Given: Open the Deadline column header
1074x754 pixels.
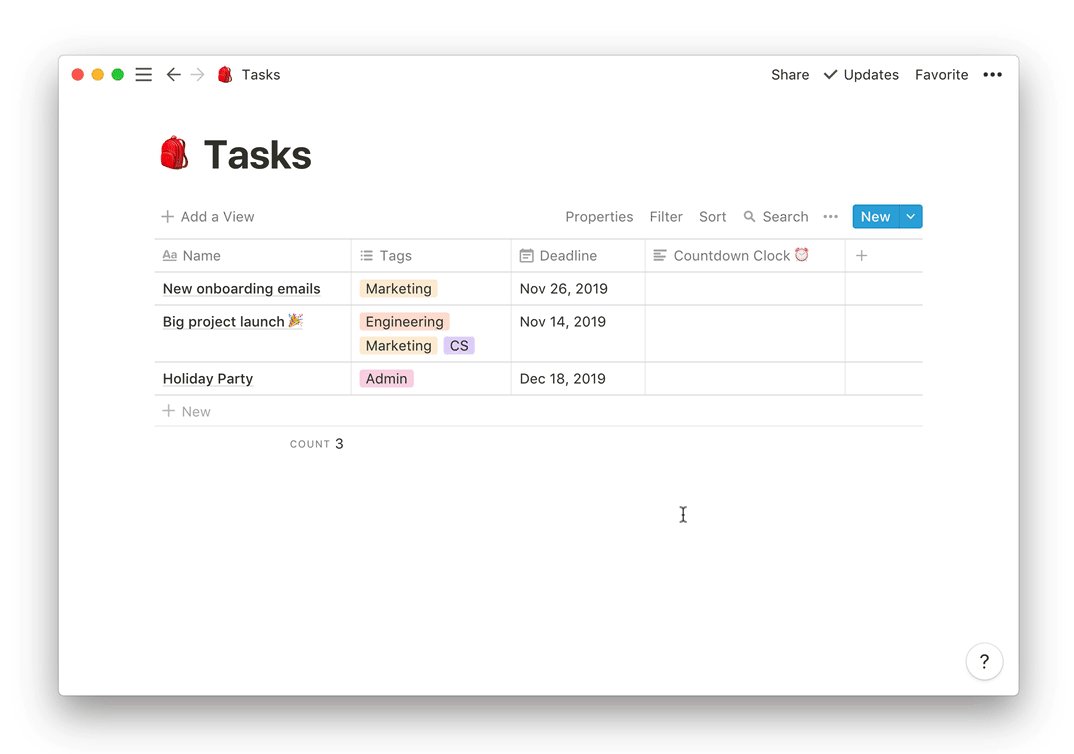Looking at the screenshot, I should [578, 255].
